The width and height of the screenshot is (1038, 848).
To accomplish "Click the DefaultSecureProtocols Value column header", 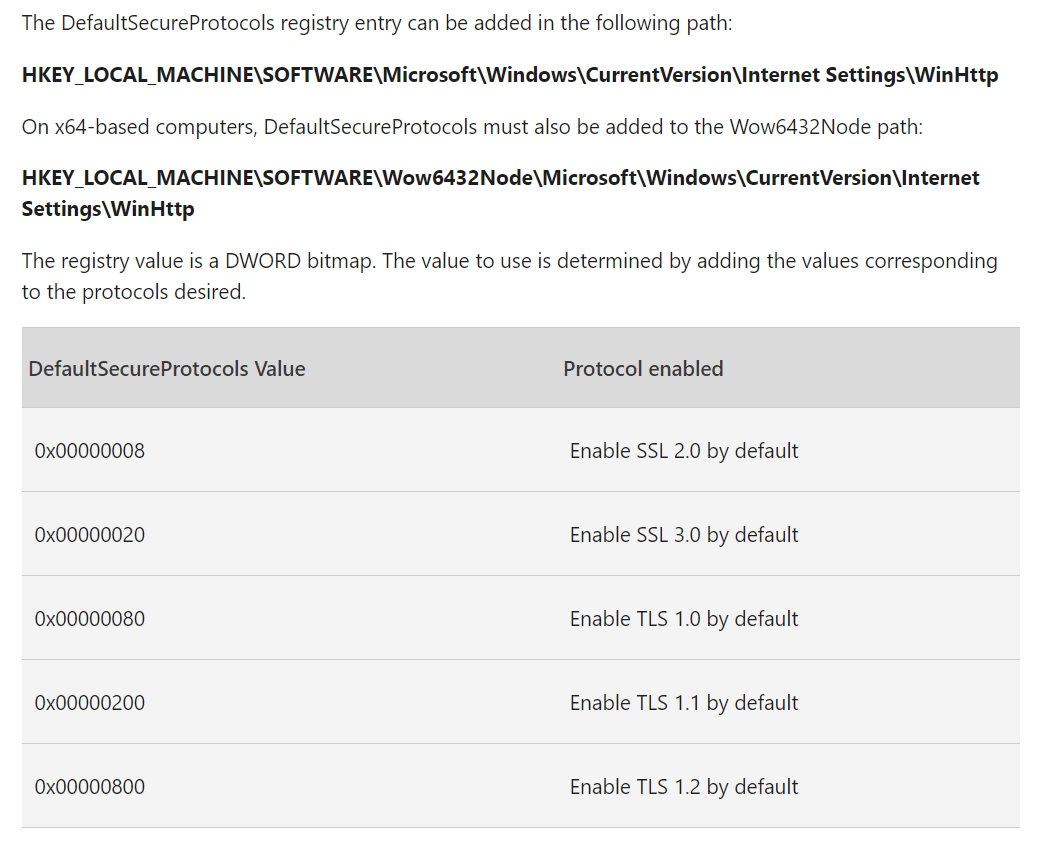I will pos(167,369).
